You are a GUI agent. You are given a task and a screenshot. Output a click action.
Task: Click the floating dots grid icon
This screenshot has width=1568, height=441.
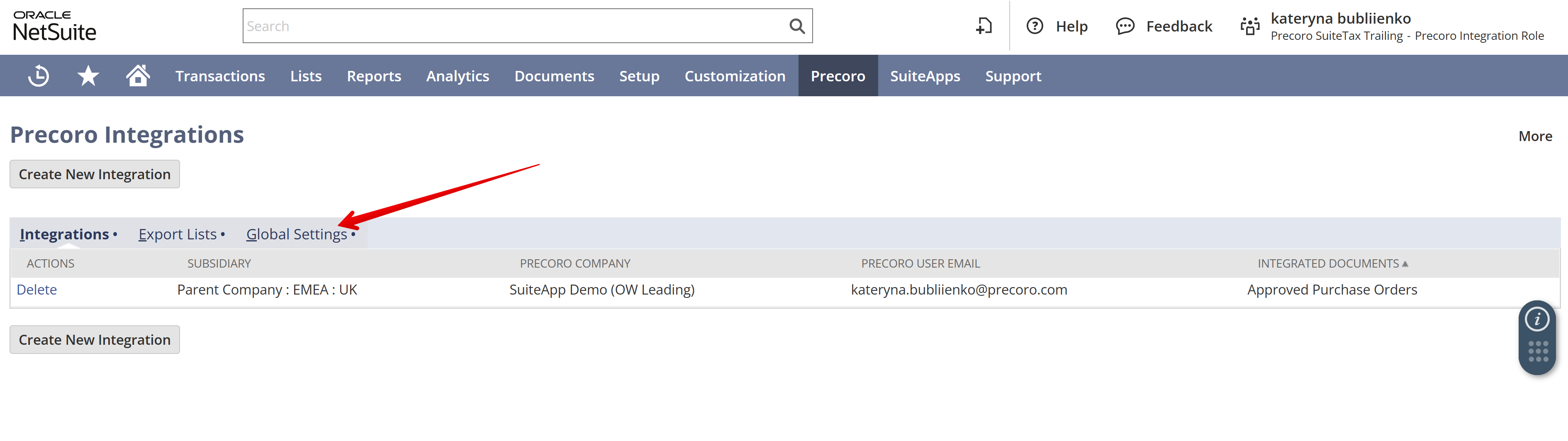click(x=1538, y=351)
